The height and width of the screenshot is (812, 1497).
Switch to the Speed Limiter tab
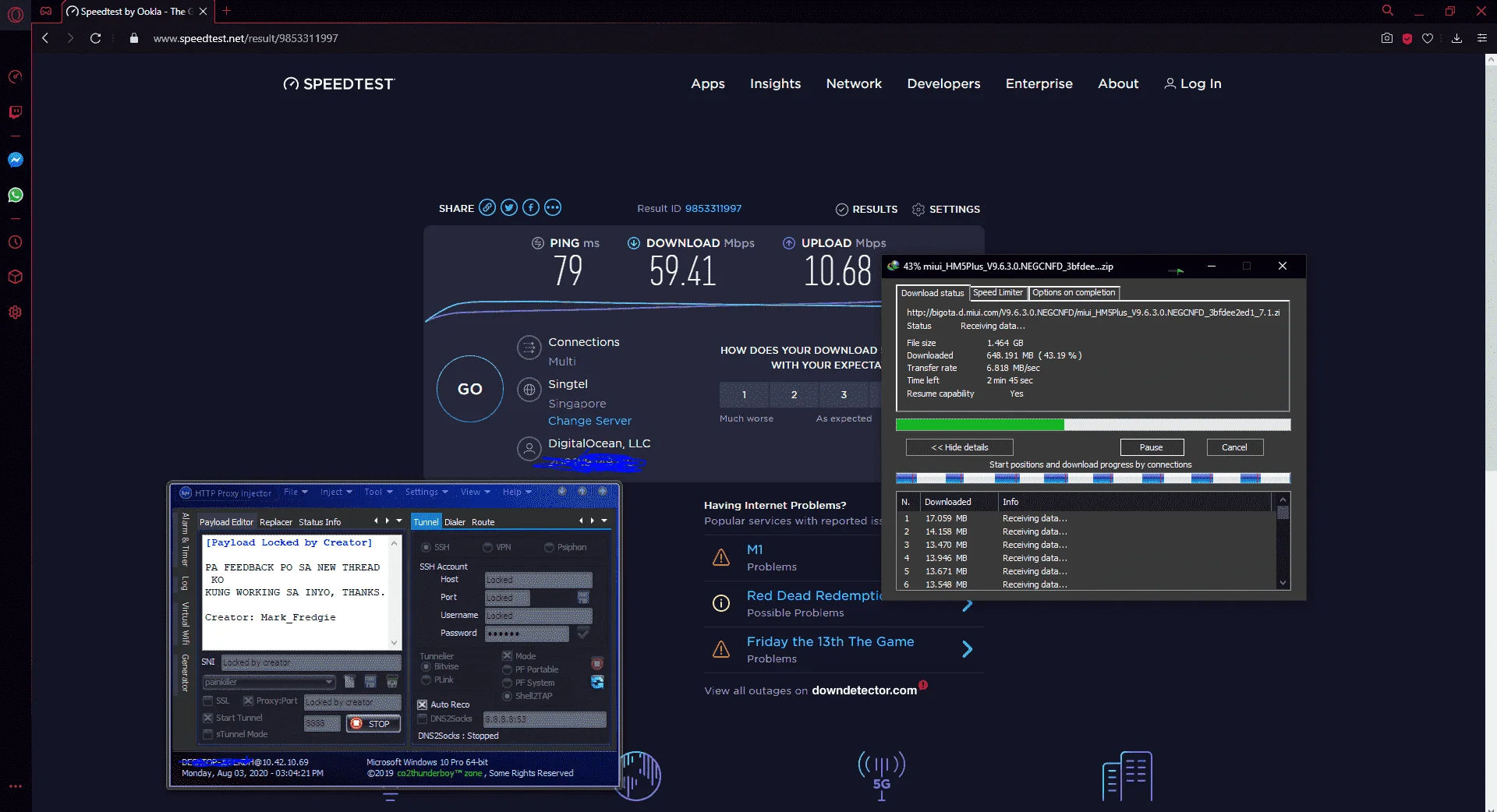pyautogui.click(x=998, y=293)
